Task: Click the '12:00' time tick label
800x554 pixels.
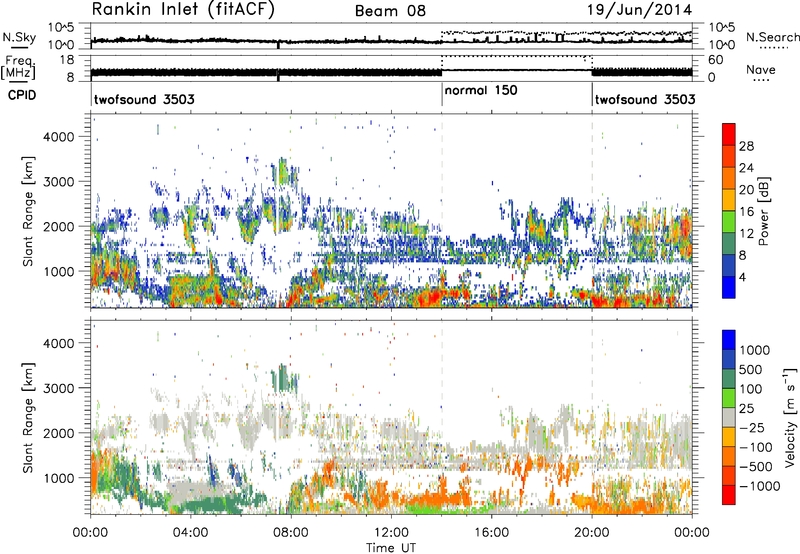Action: point(391,533)
